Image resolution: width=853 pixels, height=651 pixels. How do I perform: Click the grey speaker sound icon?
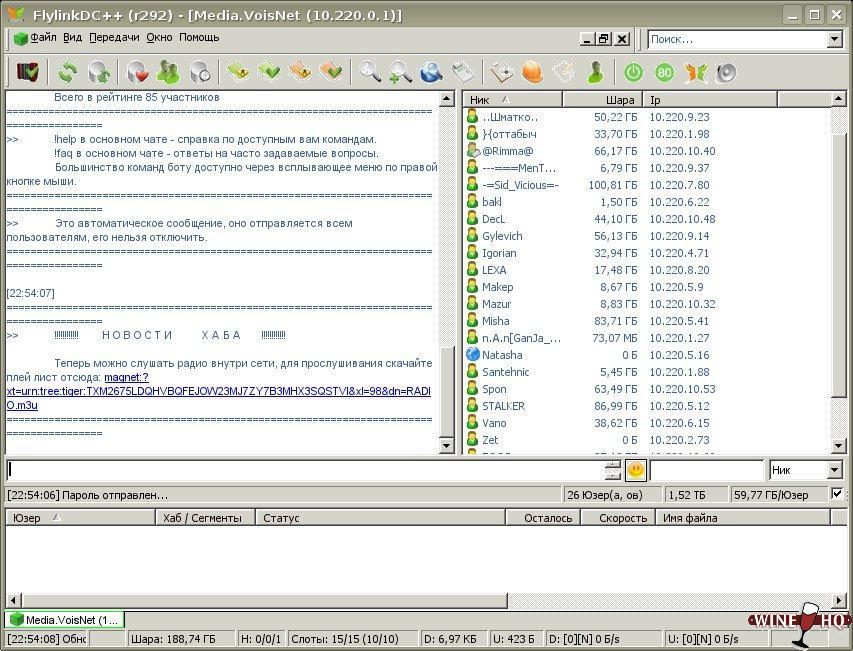point(726,72)
